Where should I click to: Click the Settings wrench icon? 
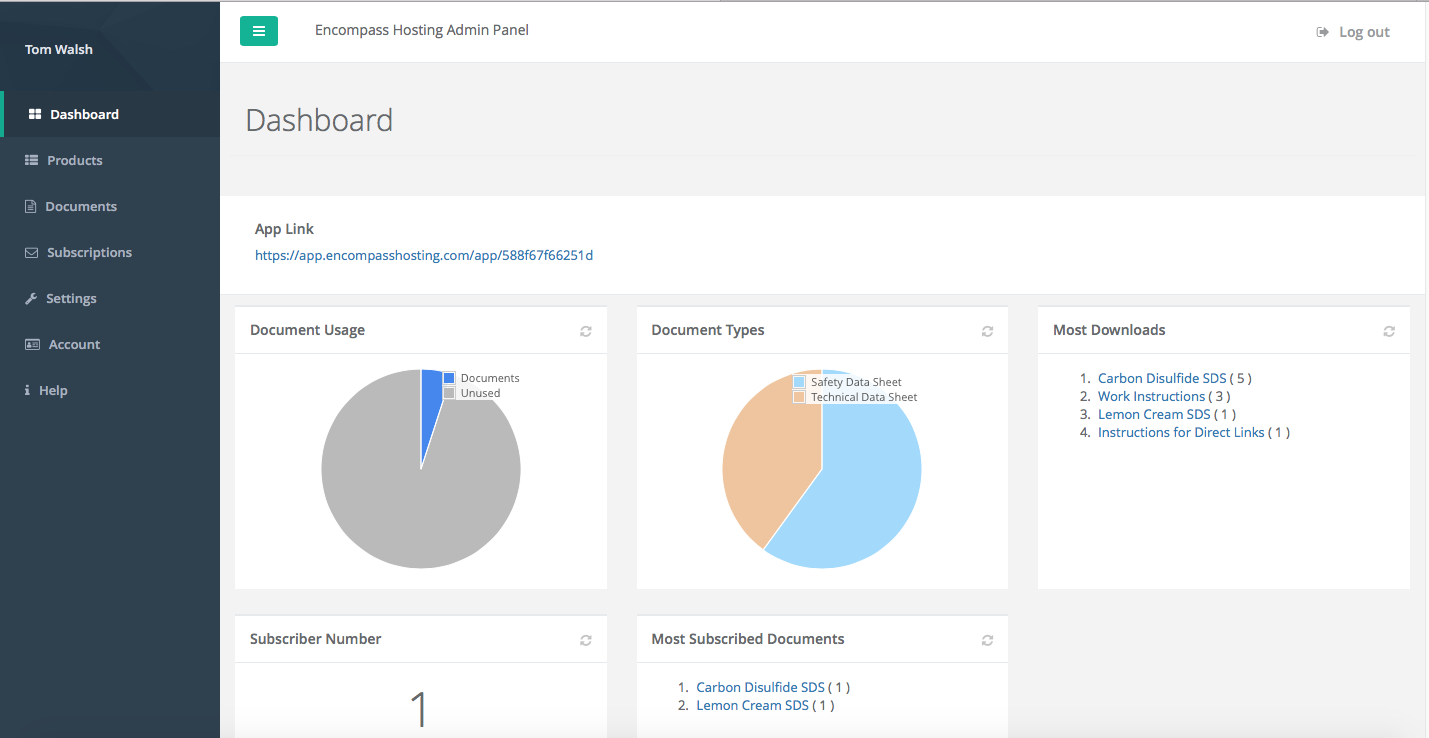(31, 299)
